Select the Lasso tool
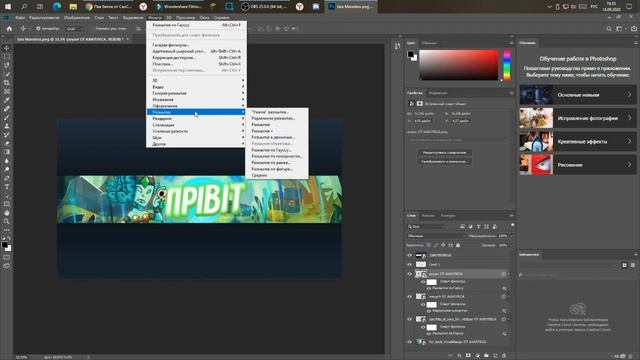This screenshot has height=360, width=640. pyautogui.click(x=7, y=65)
